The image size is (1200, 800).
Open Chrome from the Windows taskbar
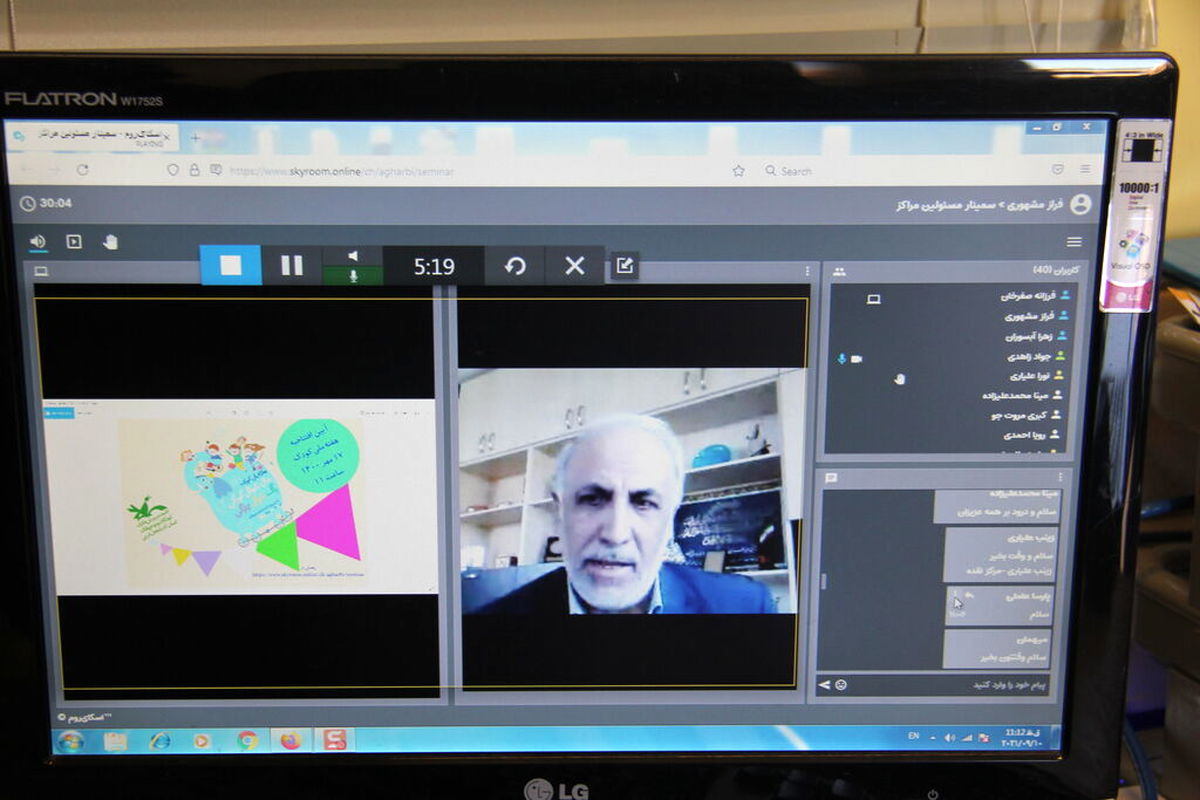[247, 740]
